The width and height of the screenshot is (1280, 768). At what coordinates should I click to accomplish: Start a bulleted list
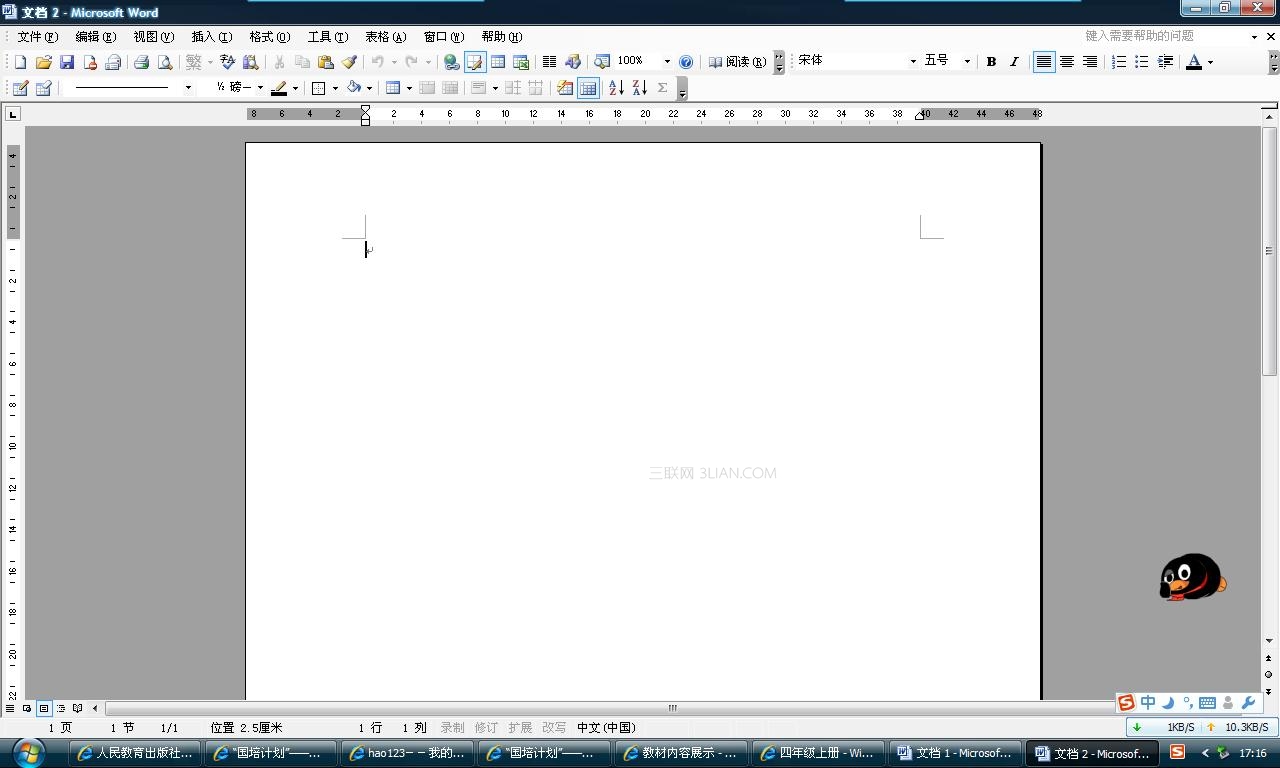[1142, 62]
